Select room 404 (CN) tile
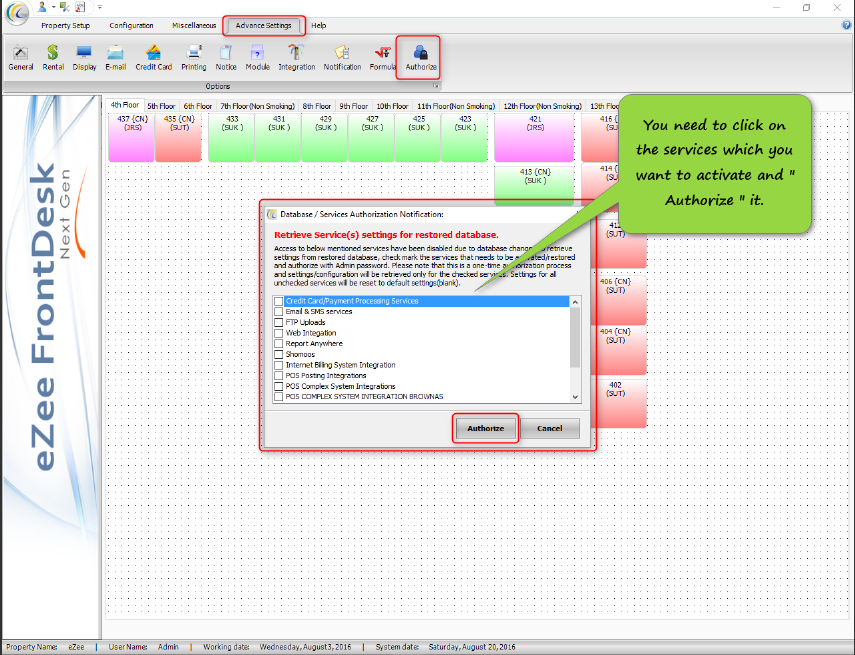The width and height of the screenshot is (855, 655). [621, 350]
